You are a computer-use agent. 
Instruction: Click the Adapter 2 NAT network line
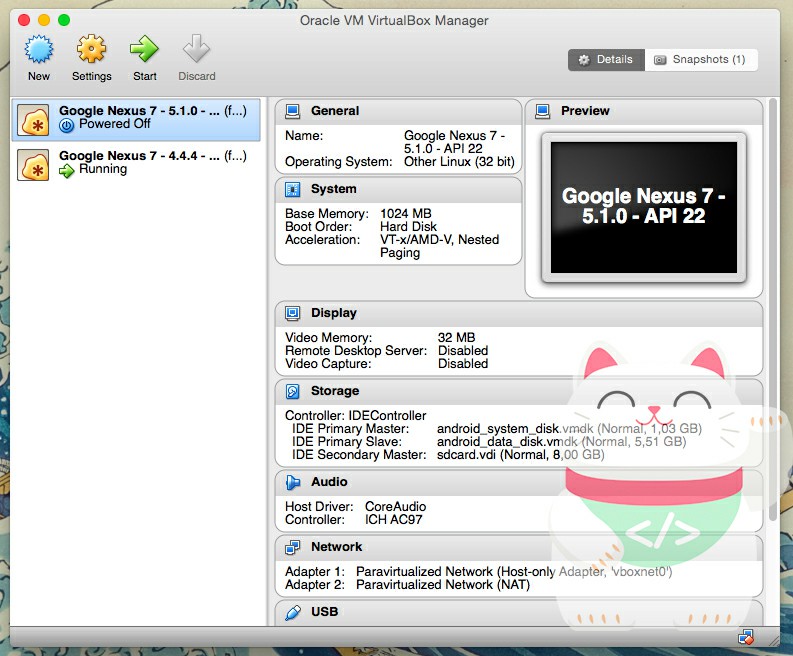[408, 585]
